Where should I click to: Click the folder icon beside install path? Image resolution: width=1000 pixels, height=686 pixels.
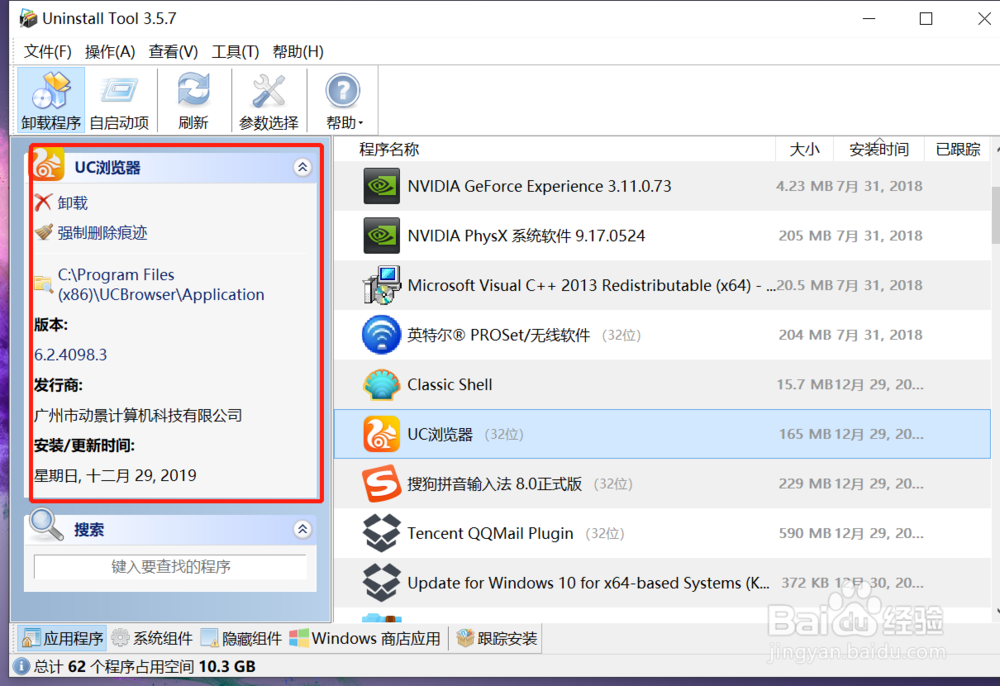point(43,284)
